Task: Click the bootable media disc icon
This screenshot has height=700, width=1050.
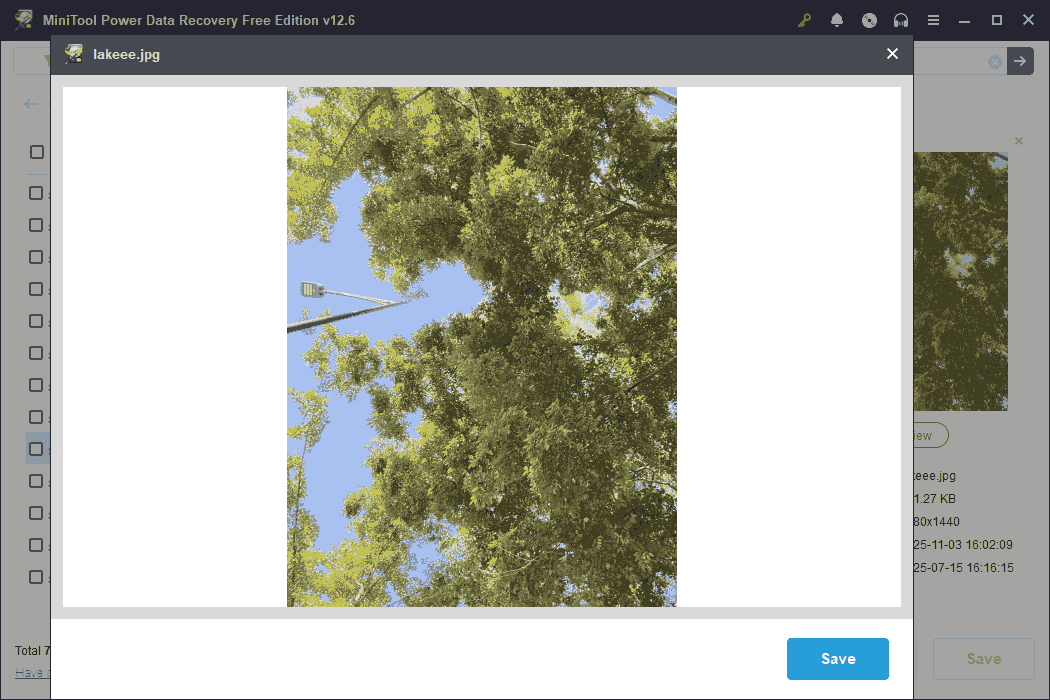Action: [x=869, y=19]
